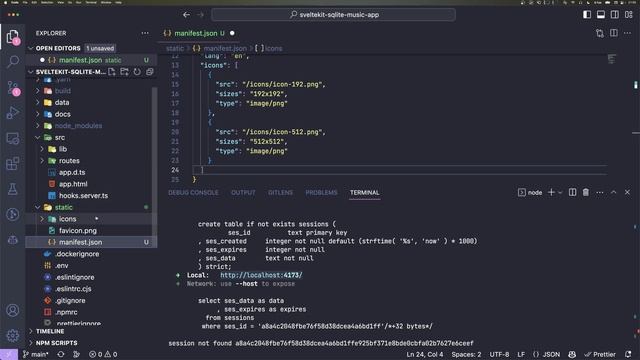Toggle secondary side bar visibility
The image size is (640, 360).
pyautogui.click(x=615, y=15)
